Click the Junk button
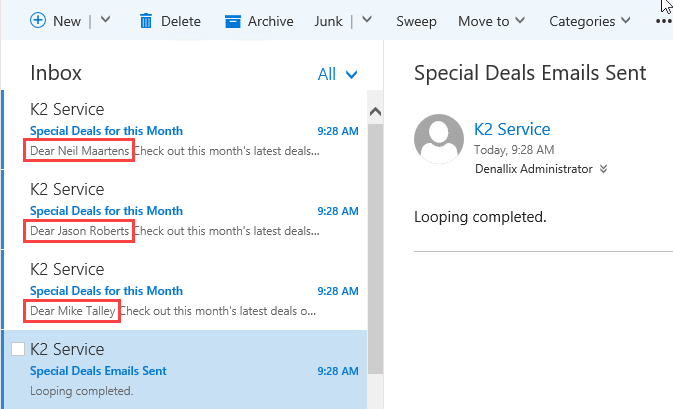 tap(328, 20)
